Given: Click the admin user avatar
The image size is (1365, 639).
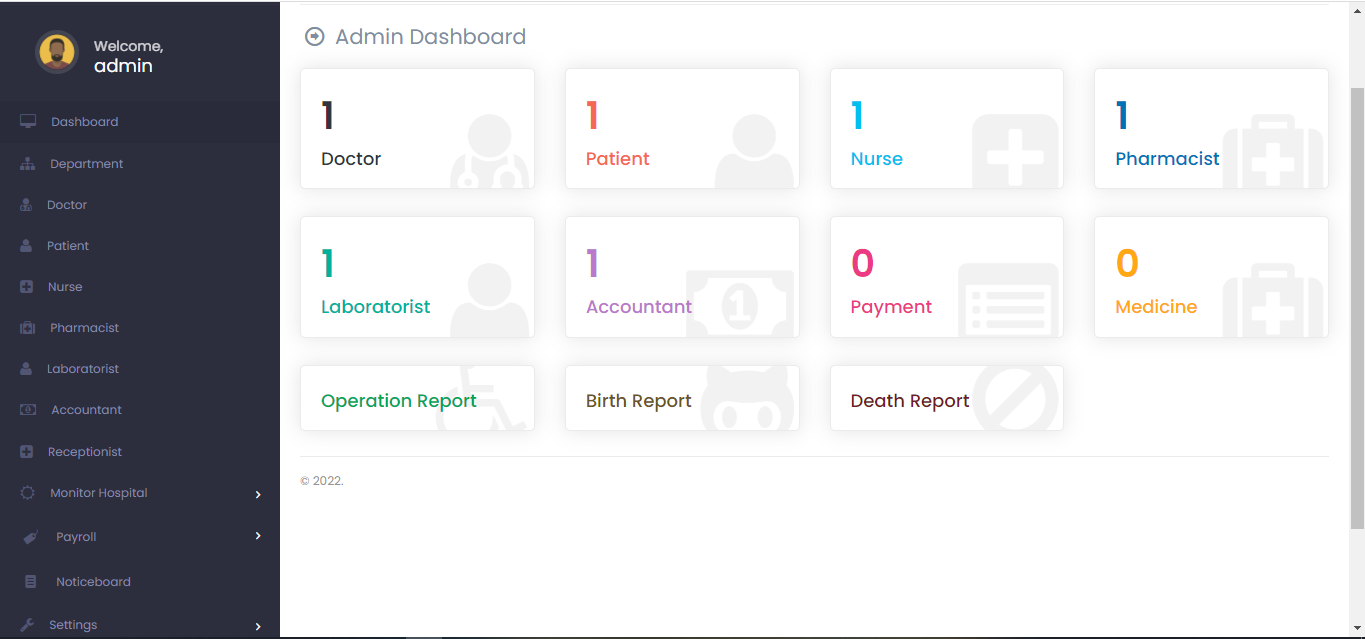Looking at the screenshot, I should pyautogui.click(x=56, y=52).
